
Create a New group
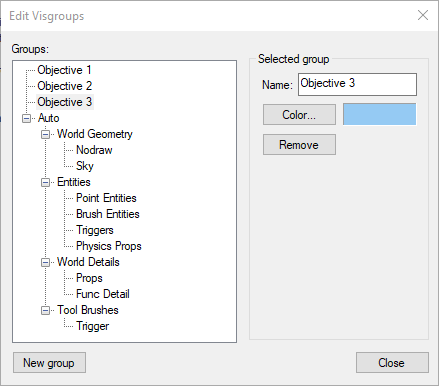(49, 363)
